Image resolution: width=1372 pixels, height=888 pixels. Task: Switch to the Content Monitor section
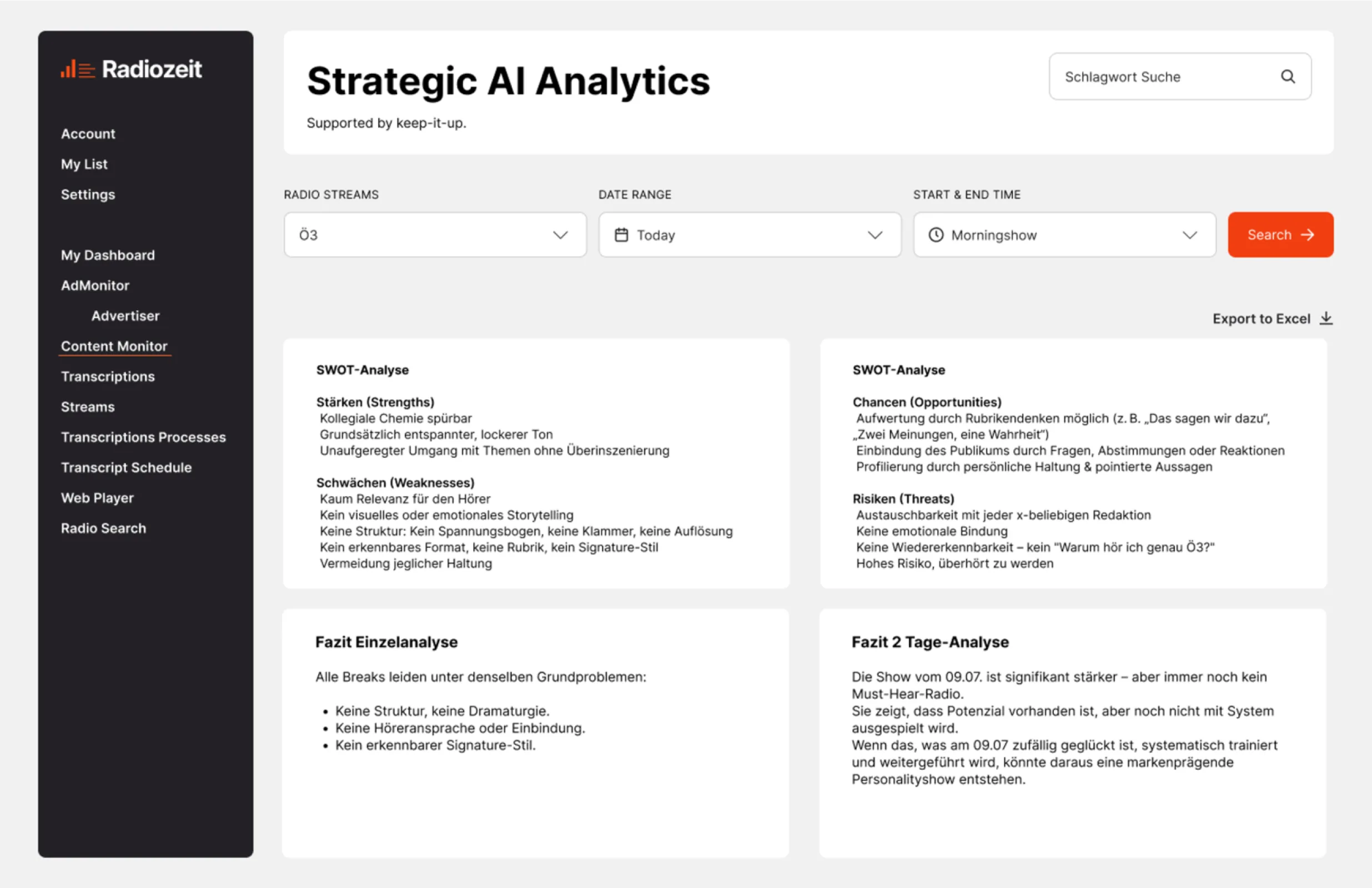tap(114, 346)
